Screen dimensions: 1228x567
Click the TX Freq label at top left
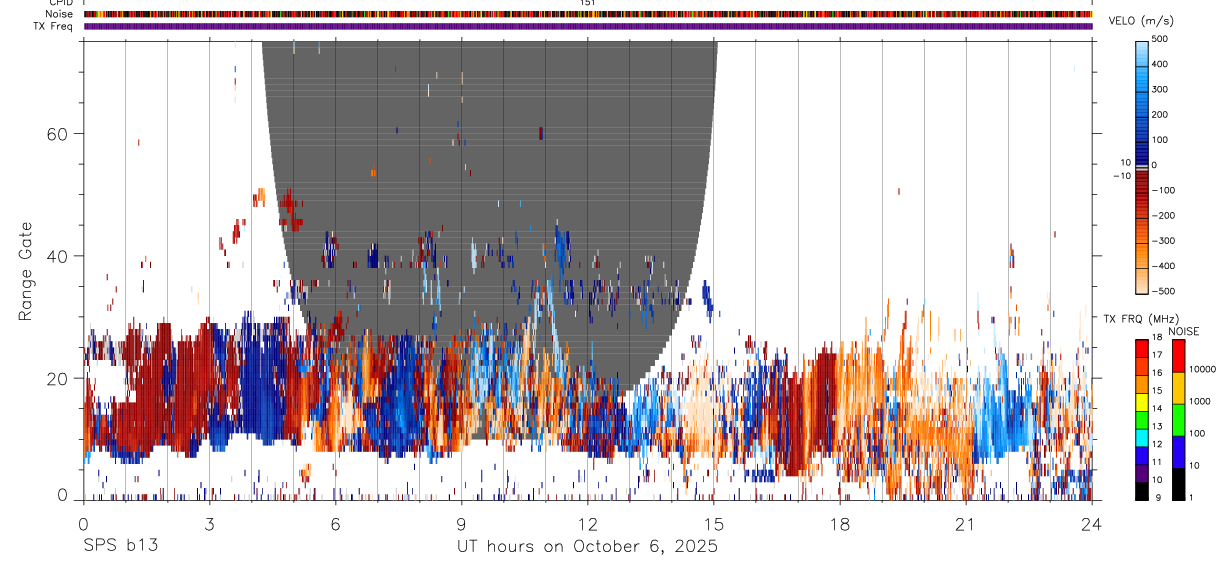[x=54, y=25]
